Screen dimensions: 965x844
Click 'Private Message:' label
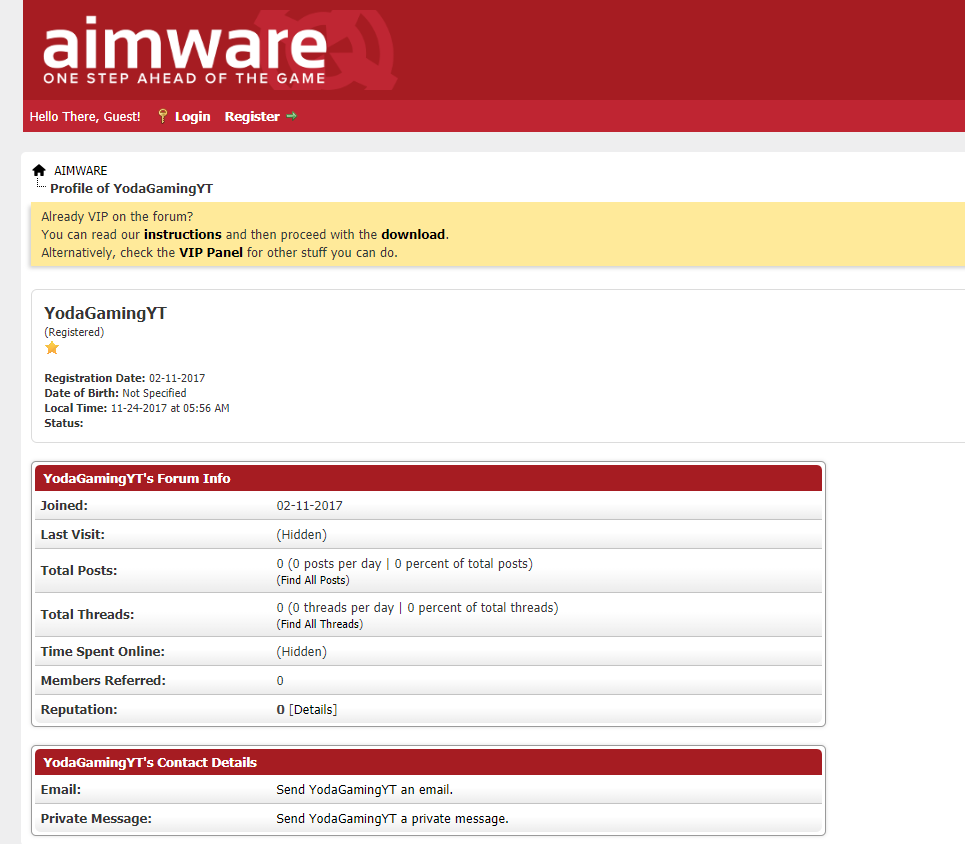(x=96, y=819)
